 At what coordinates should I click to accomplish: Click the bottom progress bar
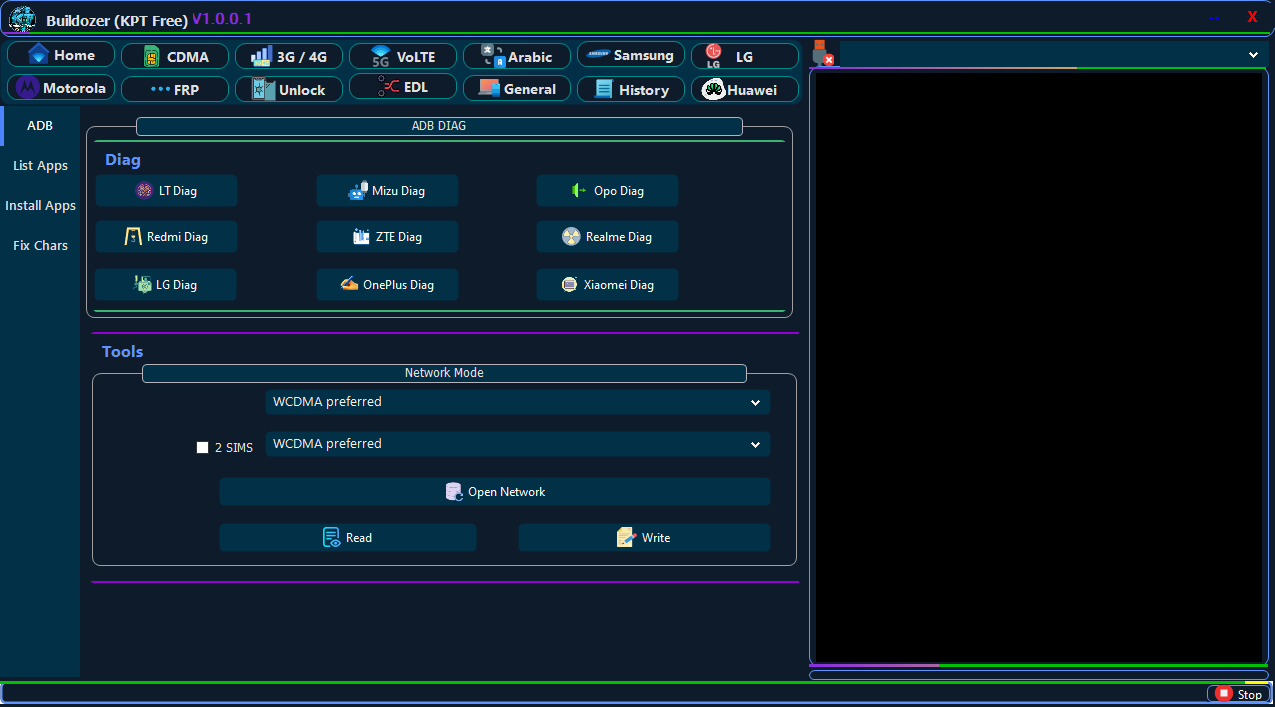click(1038, 675)
